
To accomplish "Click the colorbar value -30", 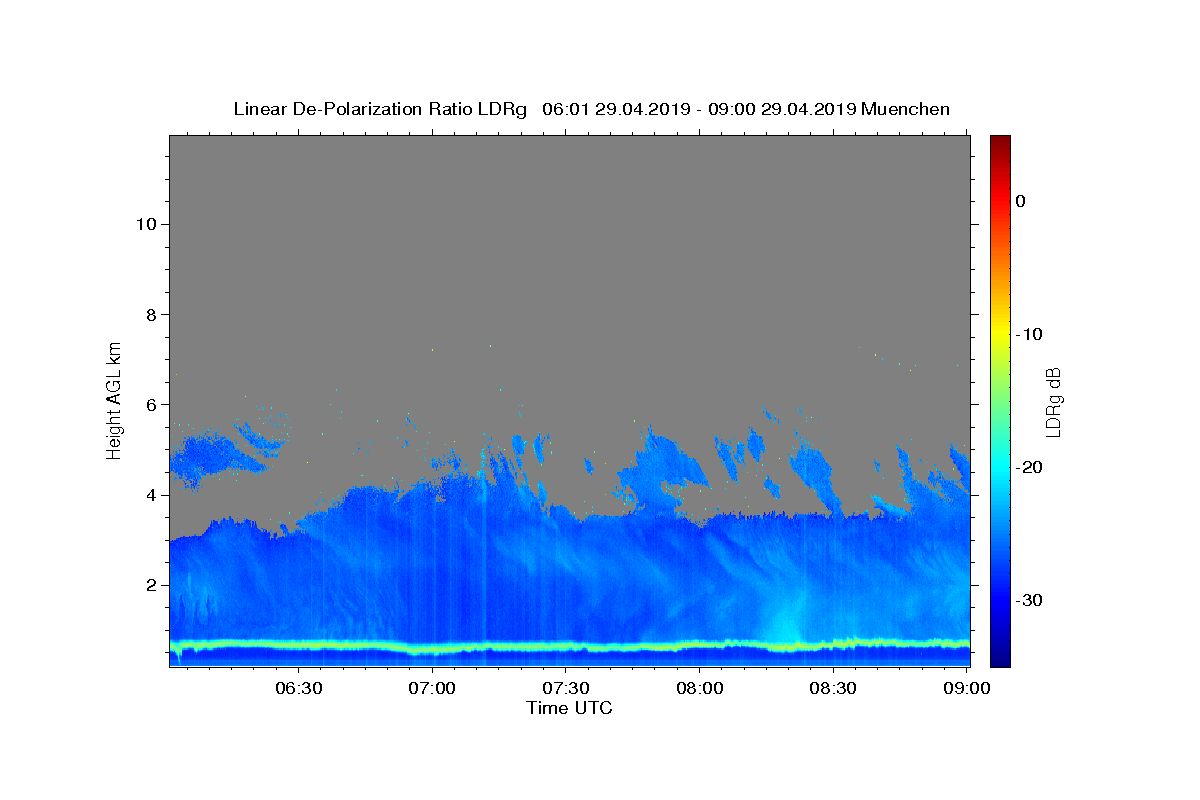I will pyautogui.click(x=1030, y=600).
